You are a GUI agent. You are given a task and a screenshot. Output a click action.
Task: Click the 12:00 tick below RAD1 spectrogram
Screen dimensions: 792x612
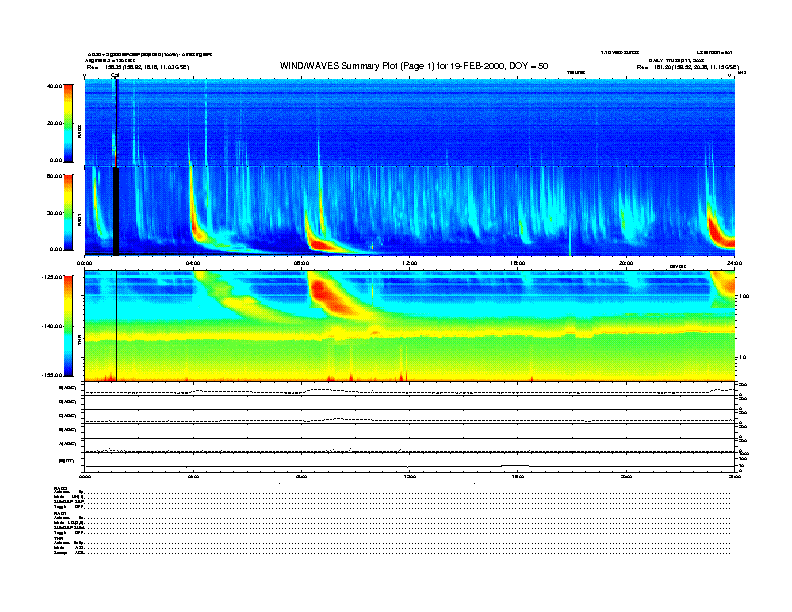(x=410, y=263)
